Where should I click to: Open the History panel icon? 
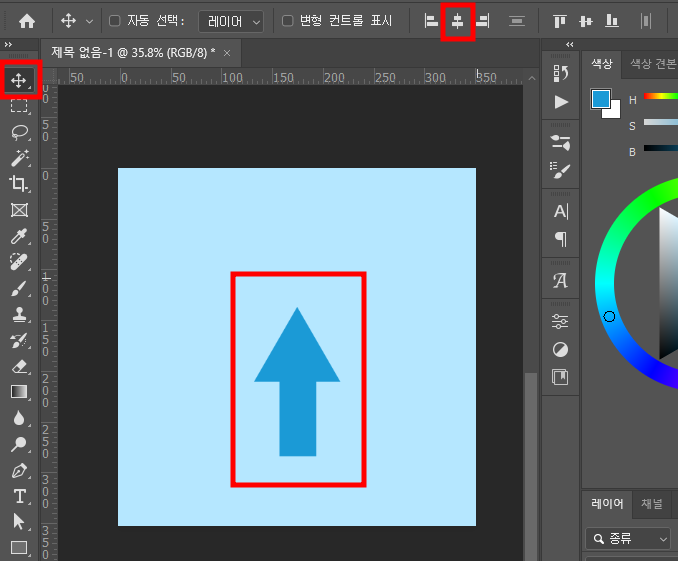click(x=561, y=74)
